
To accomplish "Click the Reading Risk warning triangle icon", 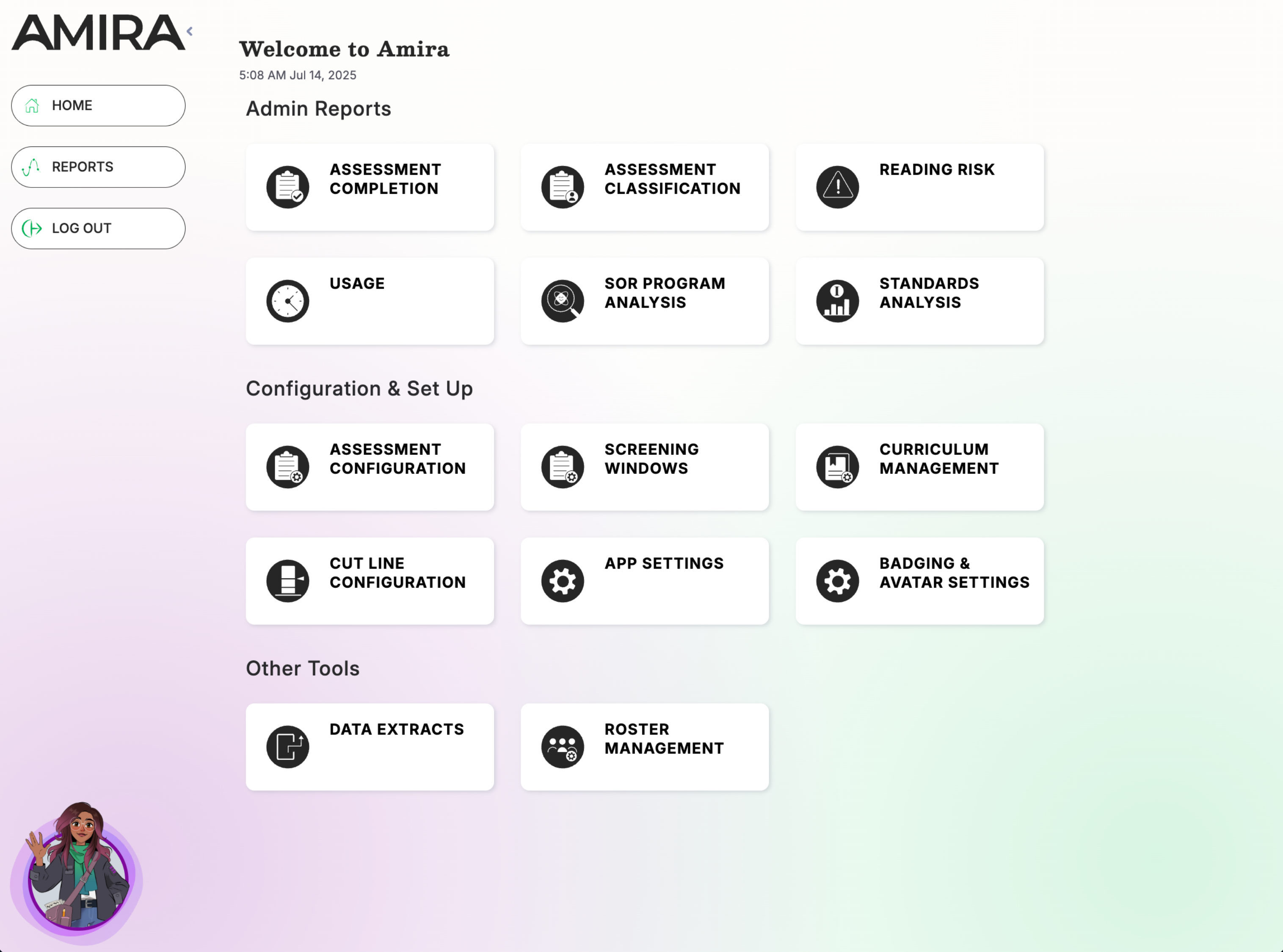I will (x=837, y=187).
